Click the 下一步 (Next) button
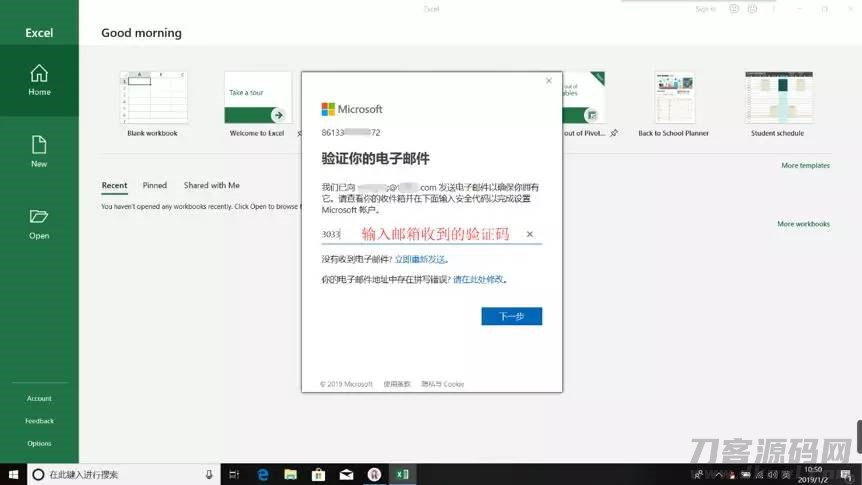Screen dimensions: 862x485 511,316
